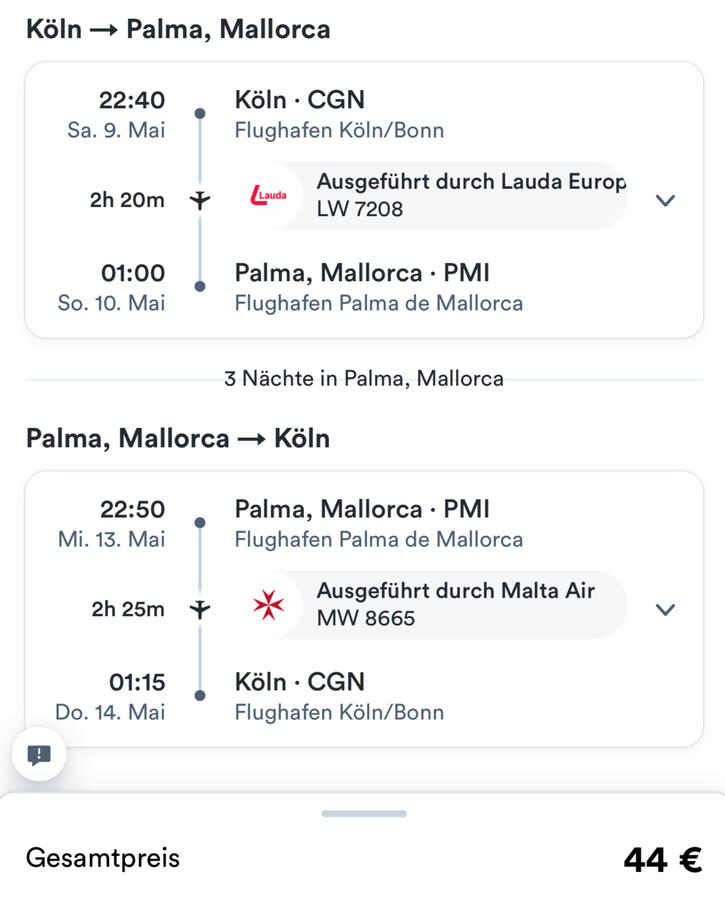Click the Palma, Mallorca → Köln heading
This screenshot has width=725, height=900.
(178, 438)
